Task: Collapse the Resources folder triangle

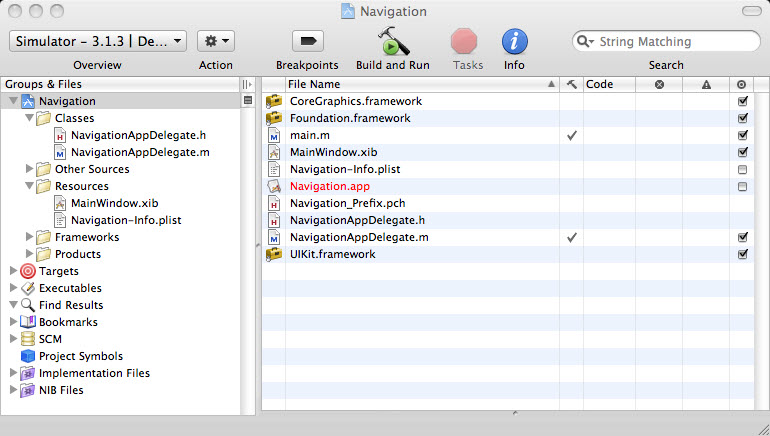Action: tap(29, 186)
